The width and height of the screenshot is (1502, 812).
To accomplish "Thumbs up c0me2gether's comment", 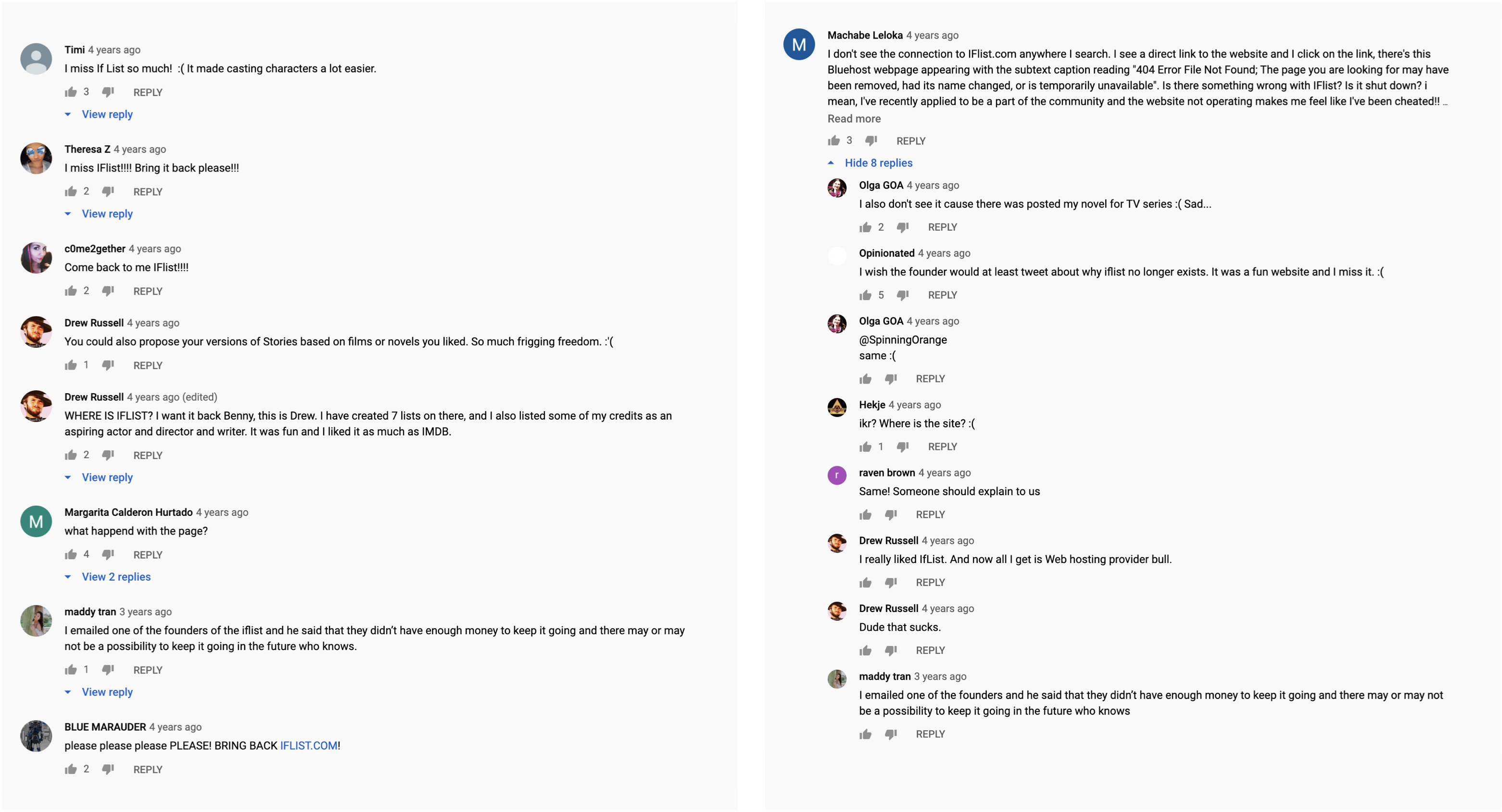I will click(x=71, y=291).
